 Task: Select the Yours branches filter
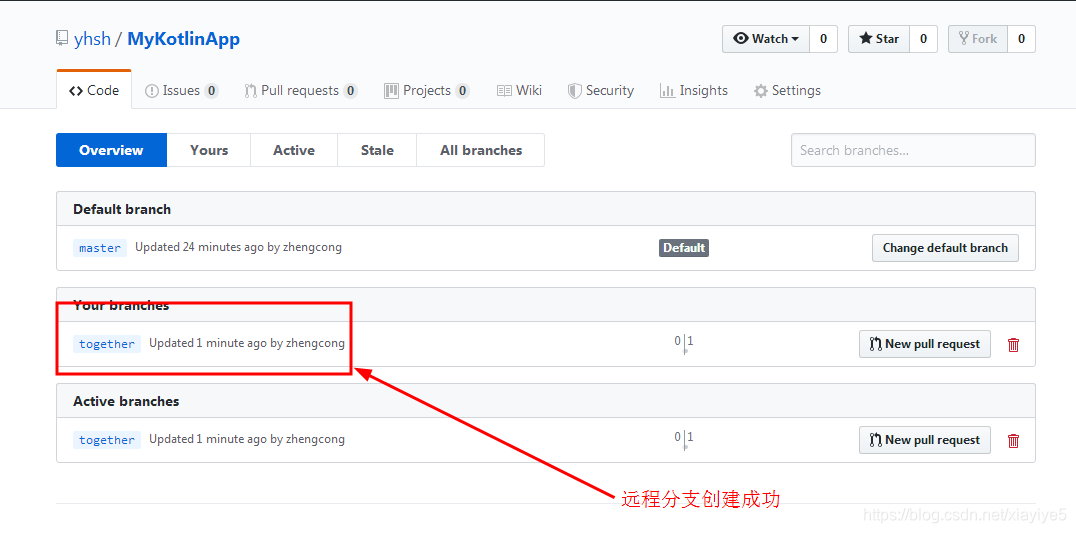tap(209, 150)
